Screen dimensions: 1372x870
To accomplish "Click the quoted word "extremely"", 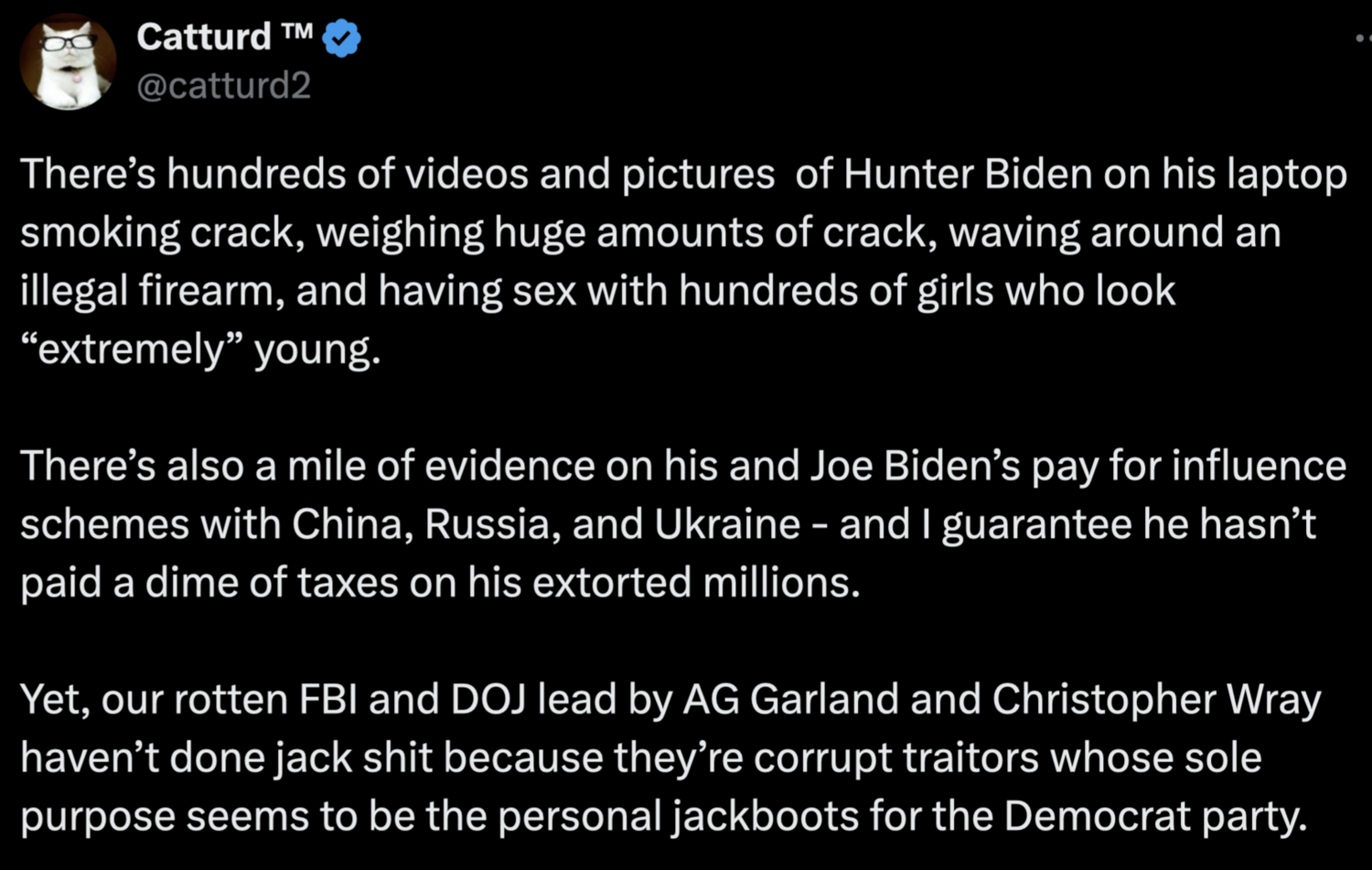I will [131, 349].
